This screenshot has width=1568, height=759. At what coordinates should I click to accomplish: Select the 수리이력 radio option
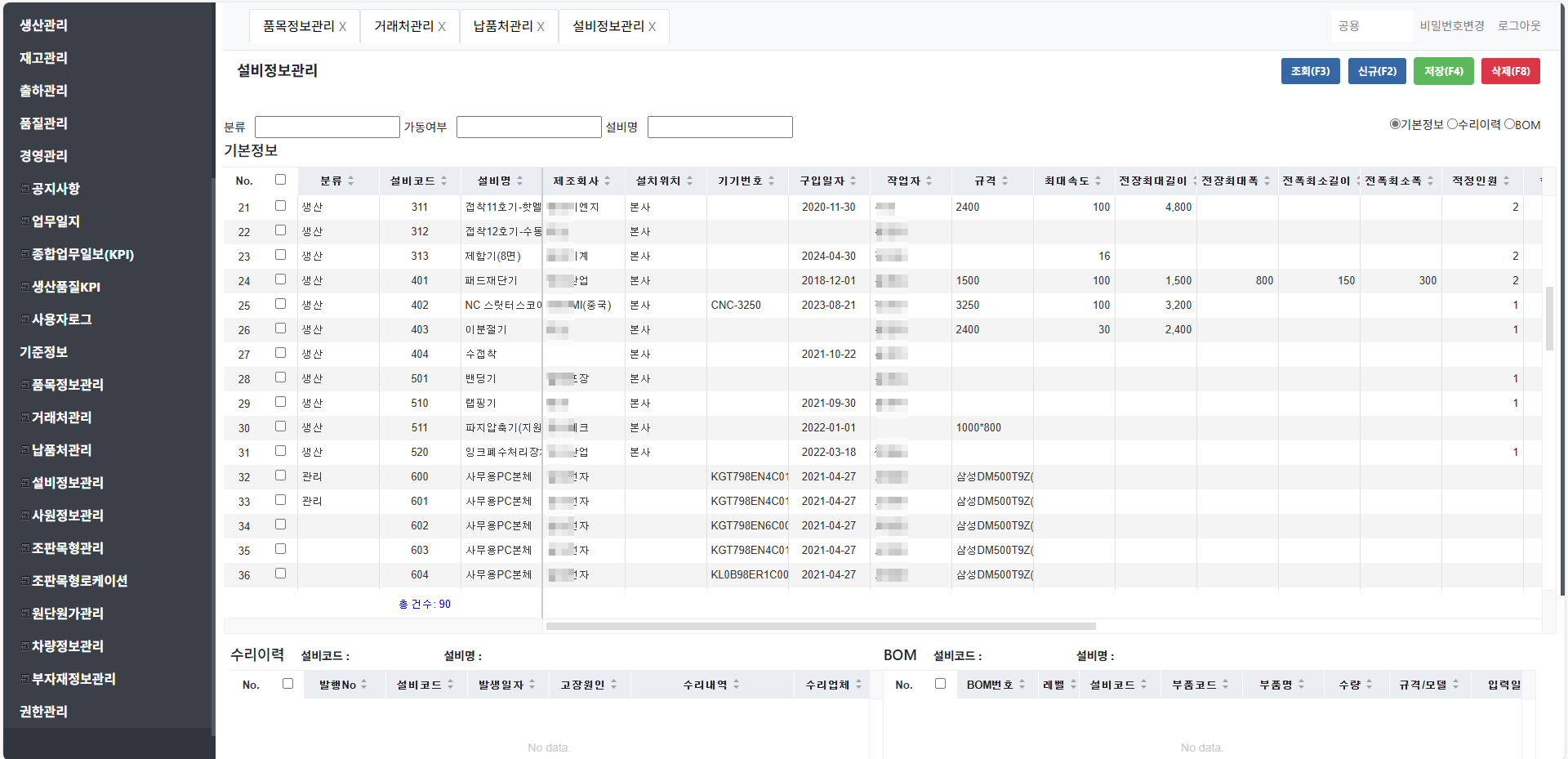(x=1452, y=124)
